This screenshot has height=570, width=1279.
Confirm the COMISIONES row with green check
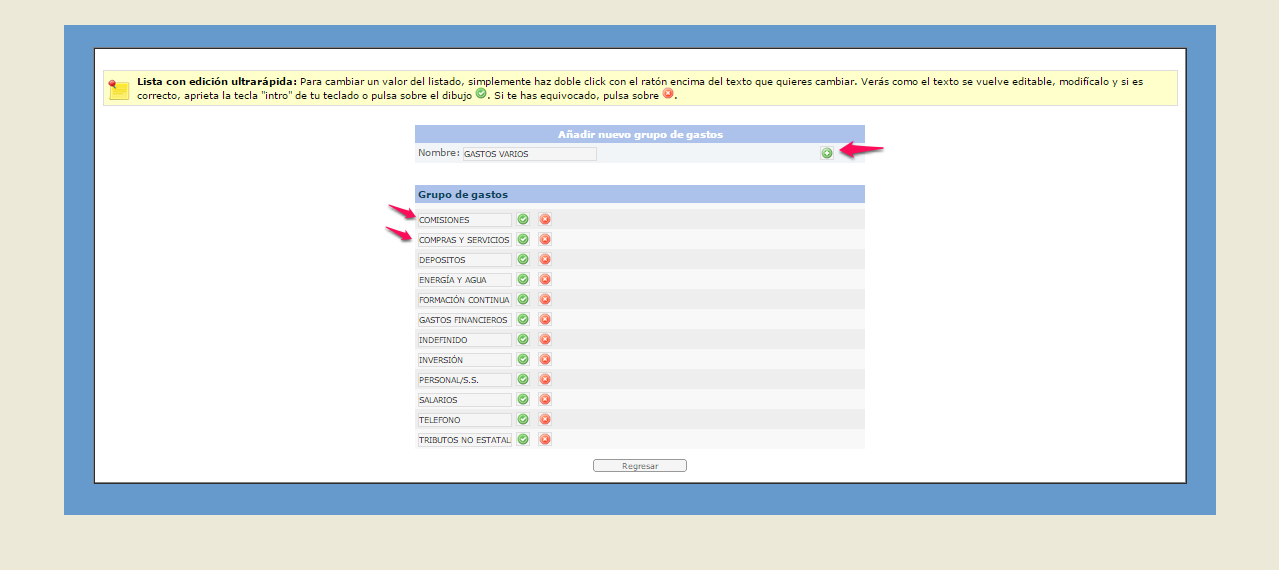tap(523, 219)
